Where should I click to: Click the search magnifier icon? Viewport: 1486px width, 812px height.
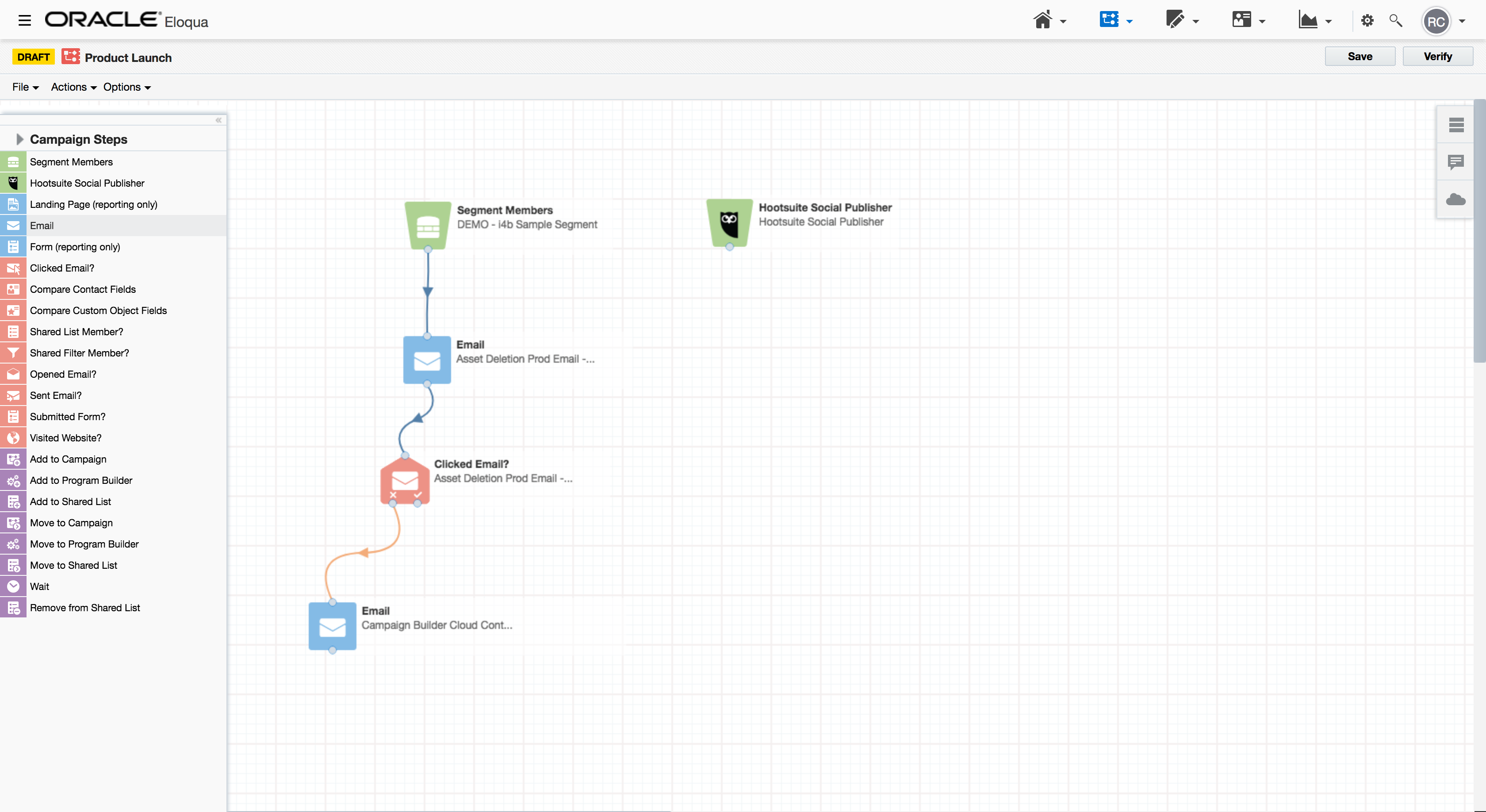pos(1395,21)
